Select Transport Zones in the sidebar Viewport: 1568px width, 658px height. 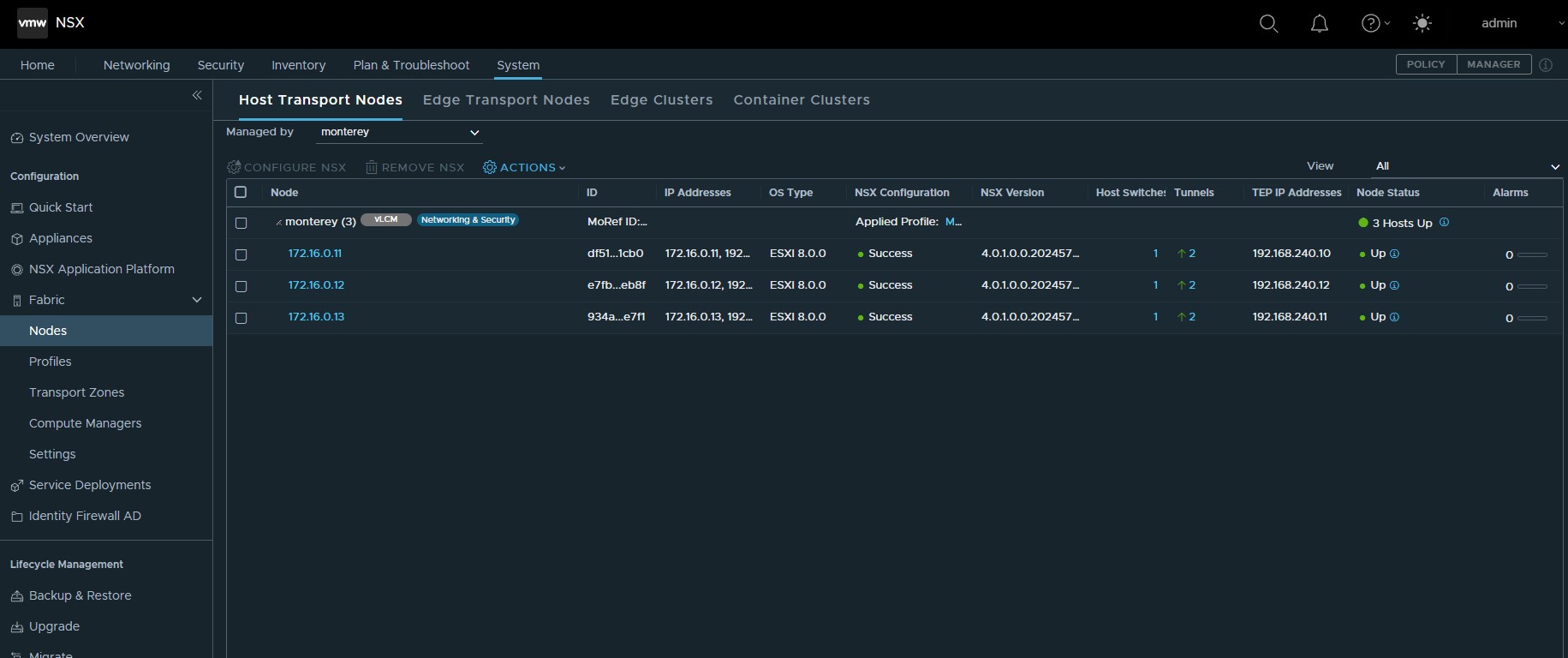click(x=76, y=392)
